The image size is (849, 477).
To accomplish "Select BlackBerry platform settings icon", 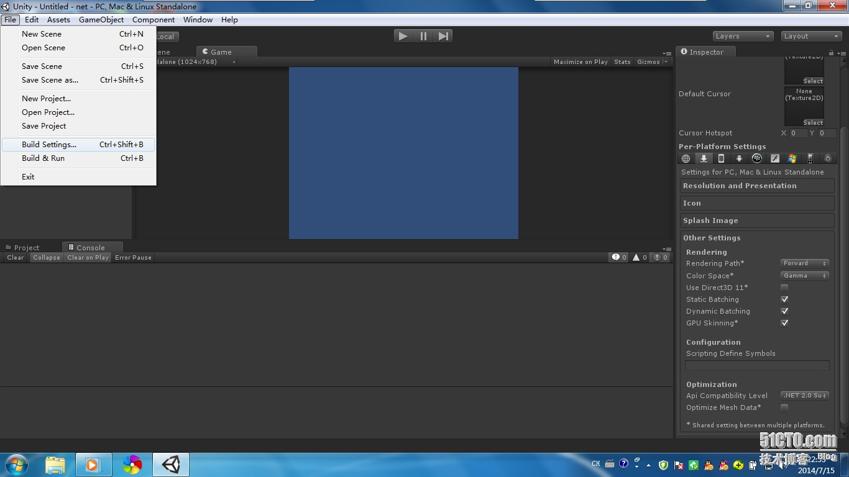I will coord(756,159).
